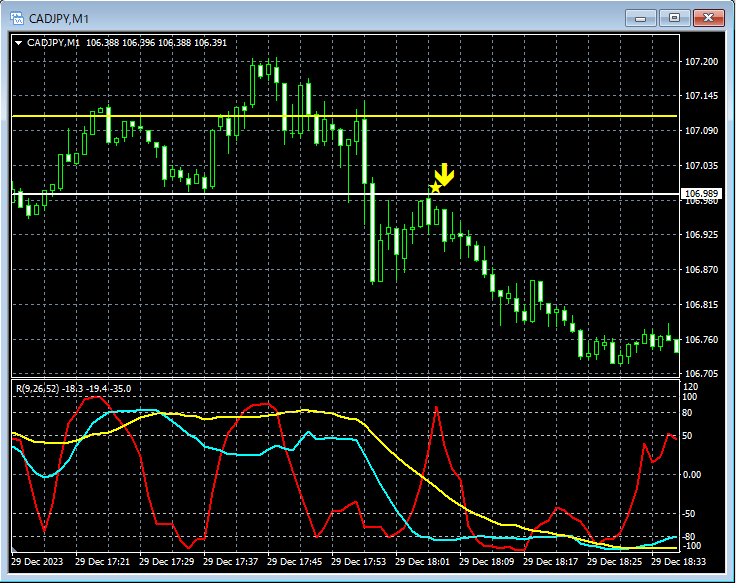Click the 29 Dec 17:37 time label

click(x=230, y=562)
